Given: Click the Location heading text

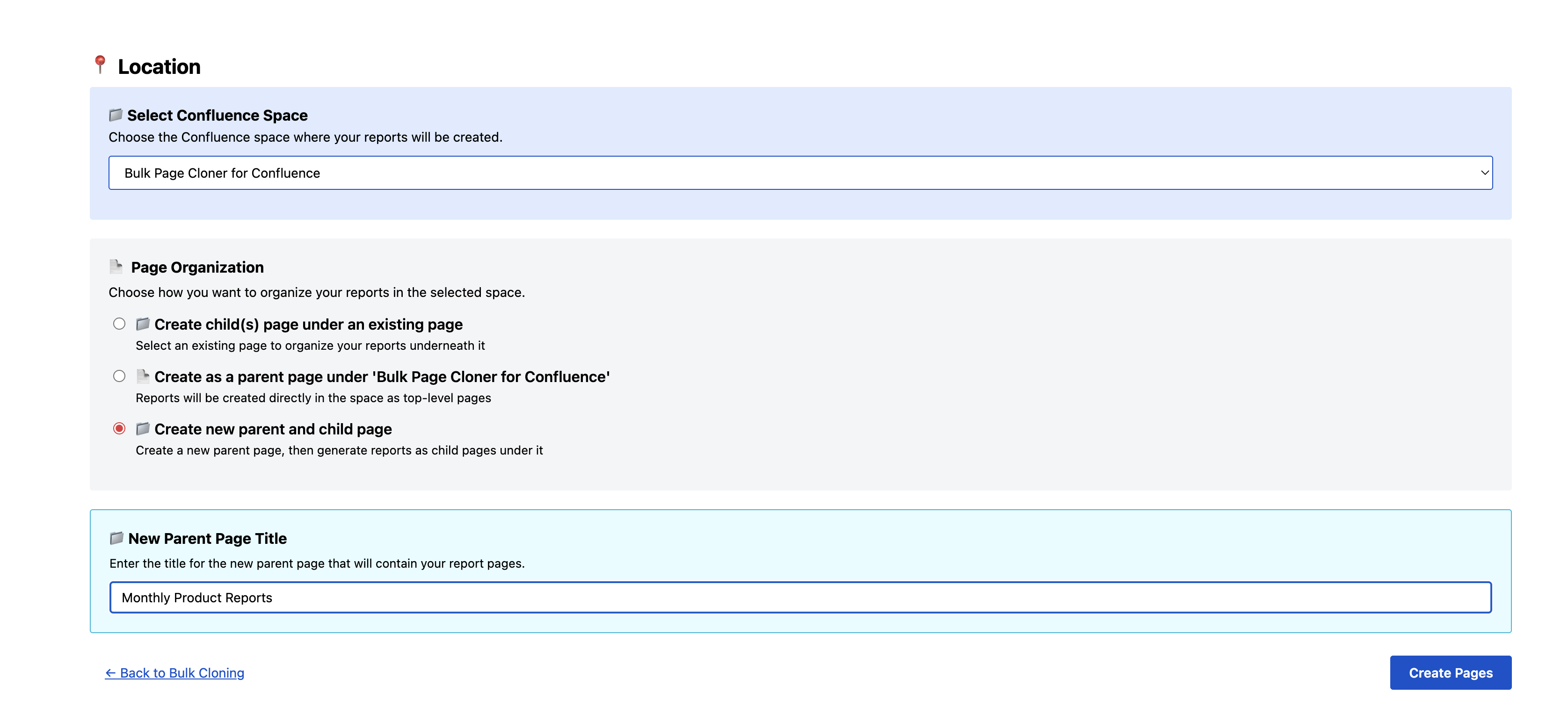Looking at the screenshot, I should click(159, 66).
